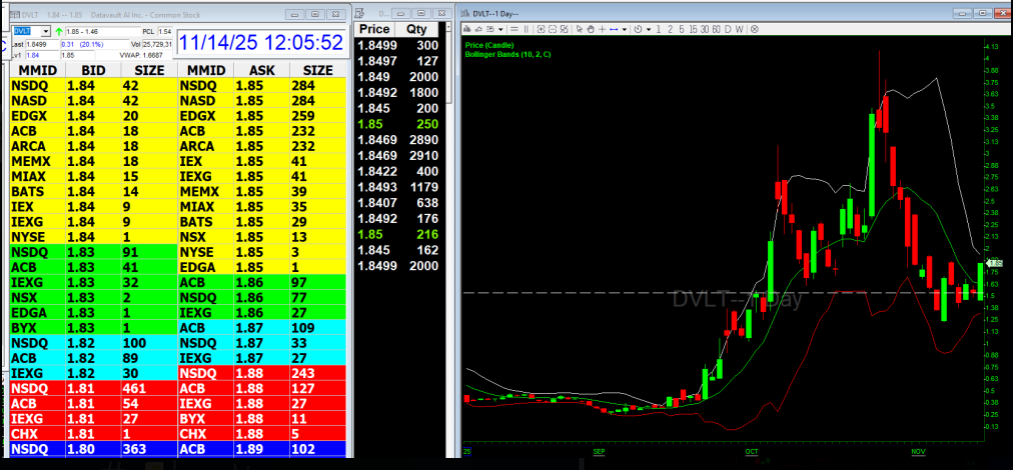Switch chart to 5 minute interval
Screen dimensions: 1013x470
click(681, 30)
